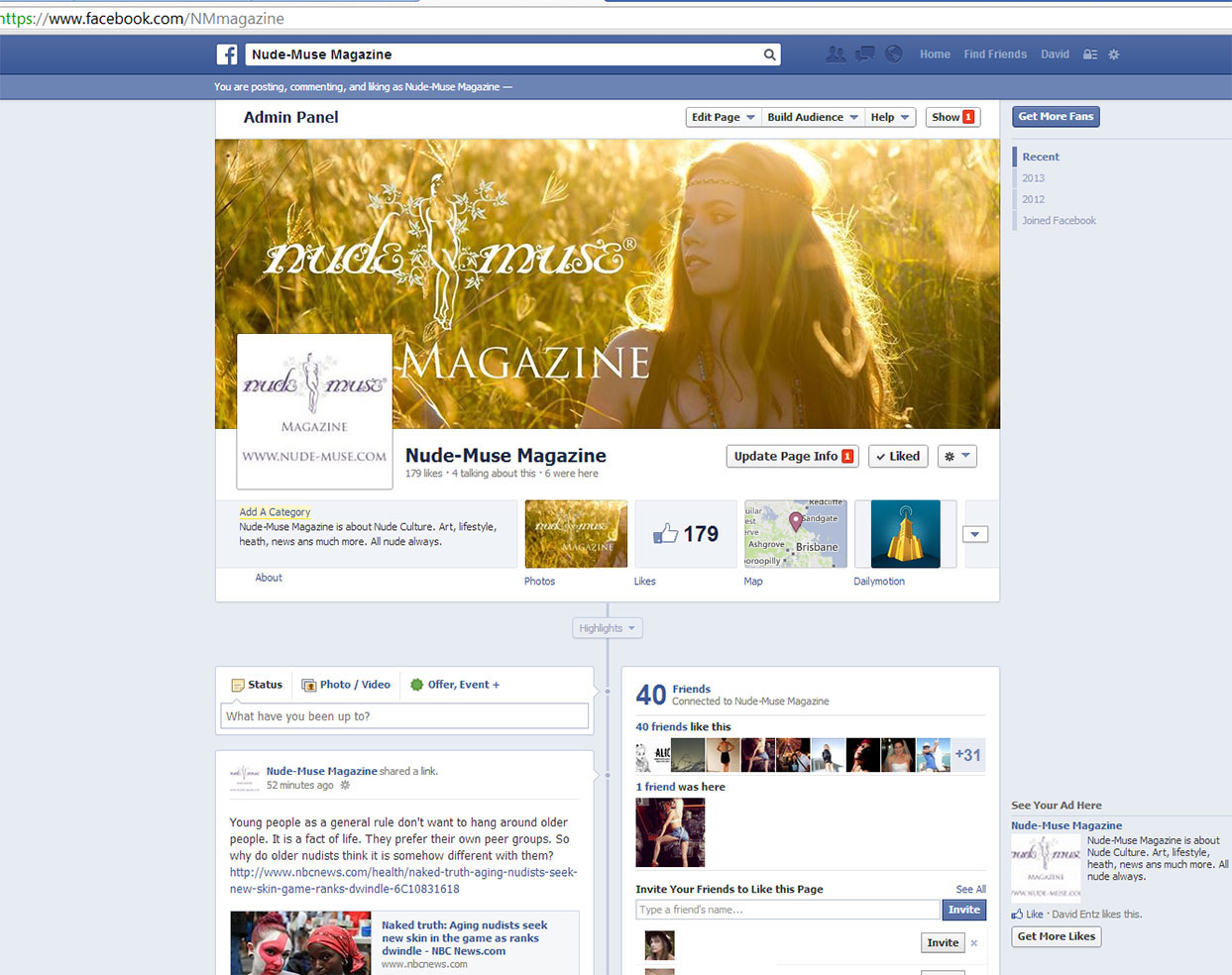Open friend requests icon
The height and width of the screenshot is (975, 1232).
tap(836, 54)
